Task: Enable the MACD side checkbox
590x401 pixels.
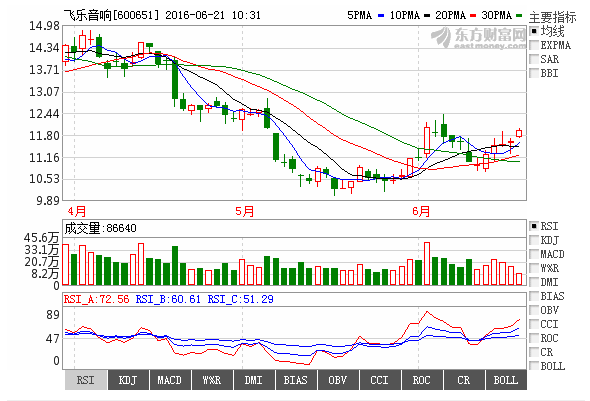Action: [534, 254]
